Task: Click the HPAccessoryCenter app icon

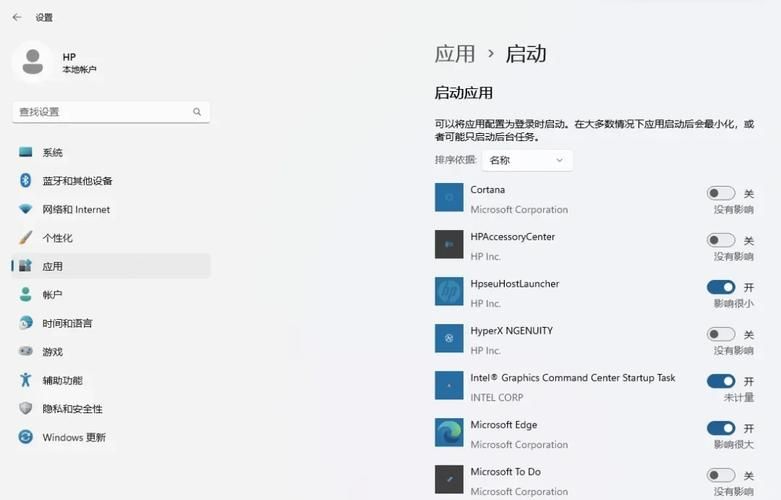Action: click(449, 244)
